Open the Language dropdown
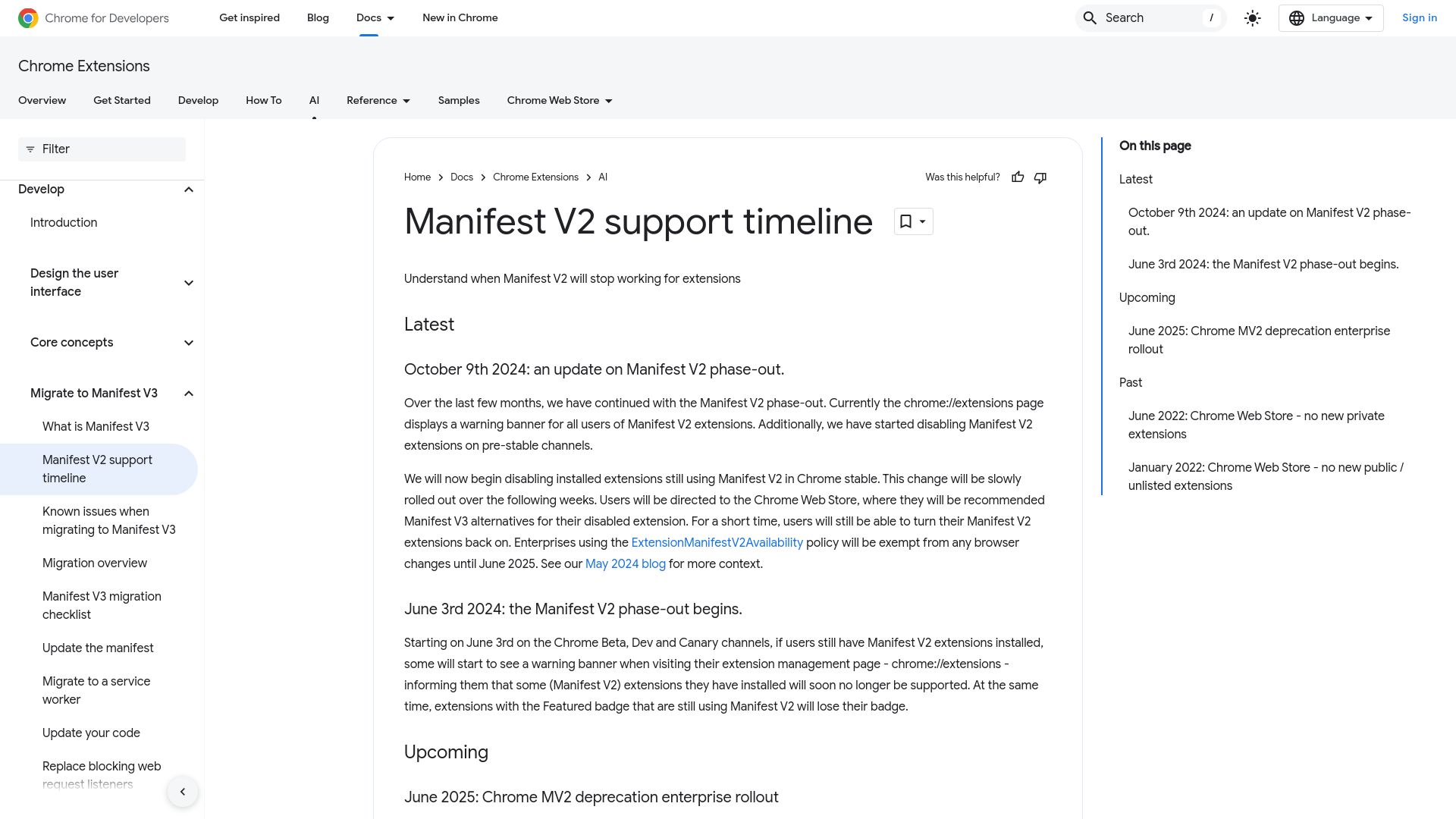This screenshot has height=819, width=1456. (1331, 18)
